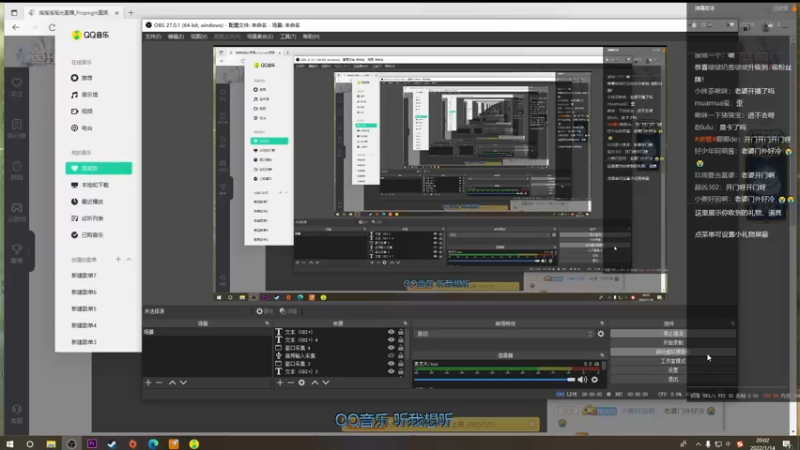
Task: Open 视频 in the QQ音乐 sidebar
Action: point(82,111)
